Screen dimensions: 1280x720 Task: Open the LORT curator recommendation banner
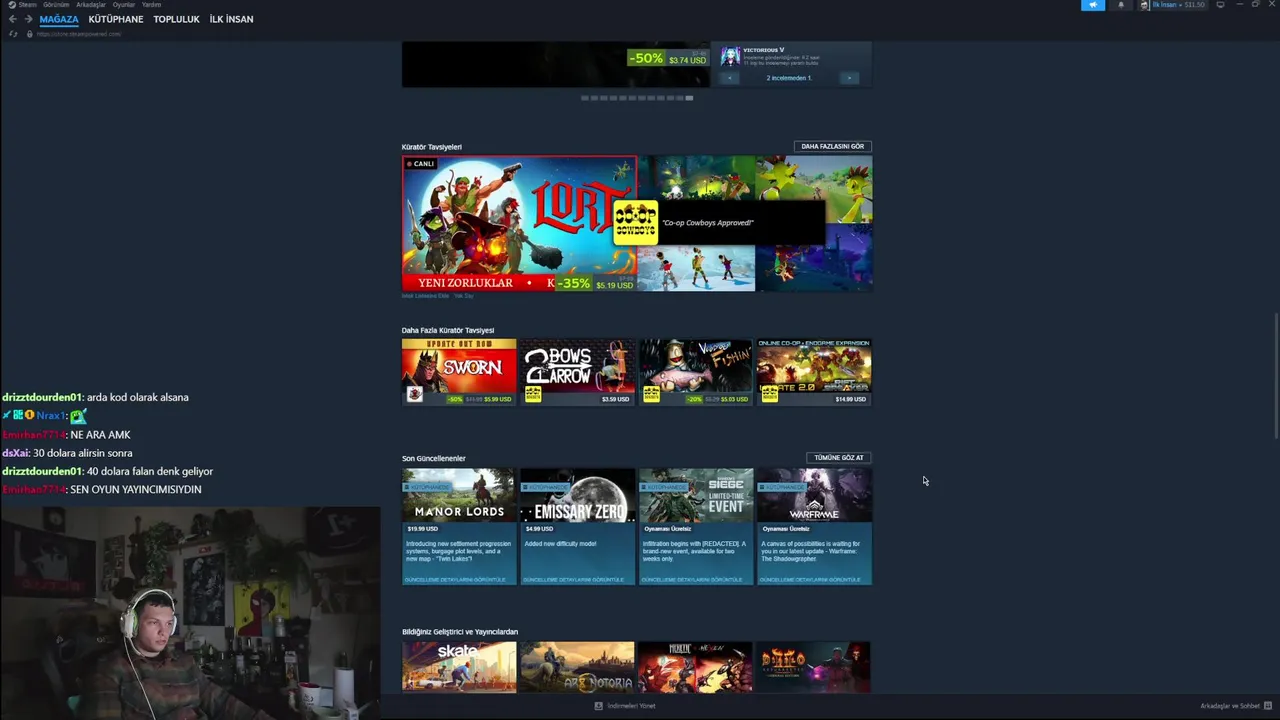[x=519, y=223]
